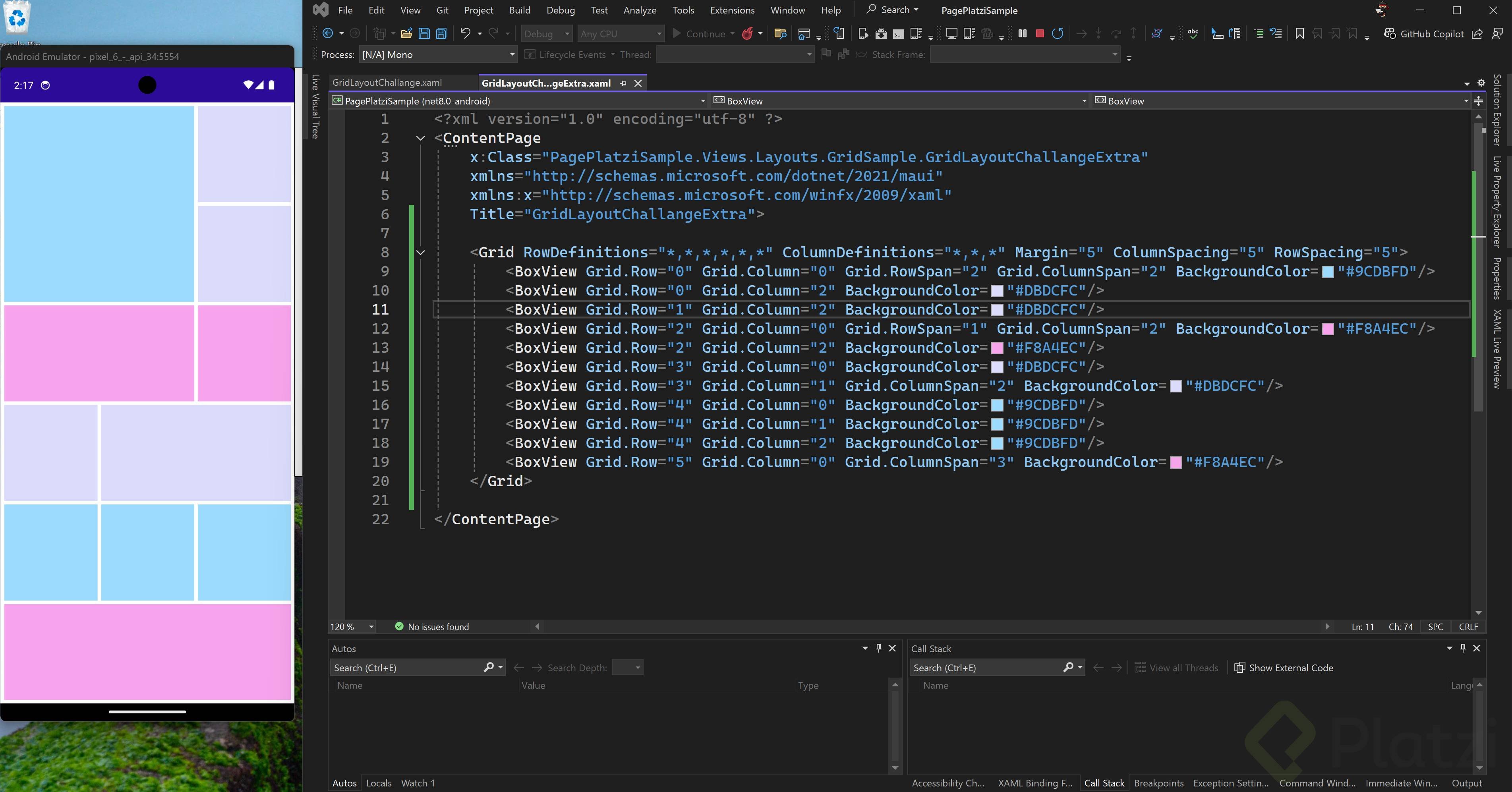Open the Process [N/A] Mono dropdown
The image size is (1512, 792).
pyautogui.click(x=512, y=54)
